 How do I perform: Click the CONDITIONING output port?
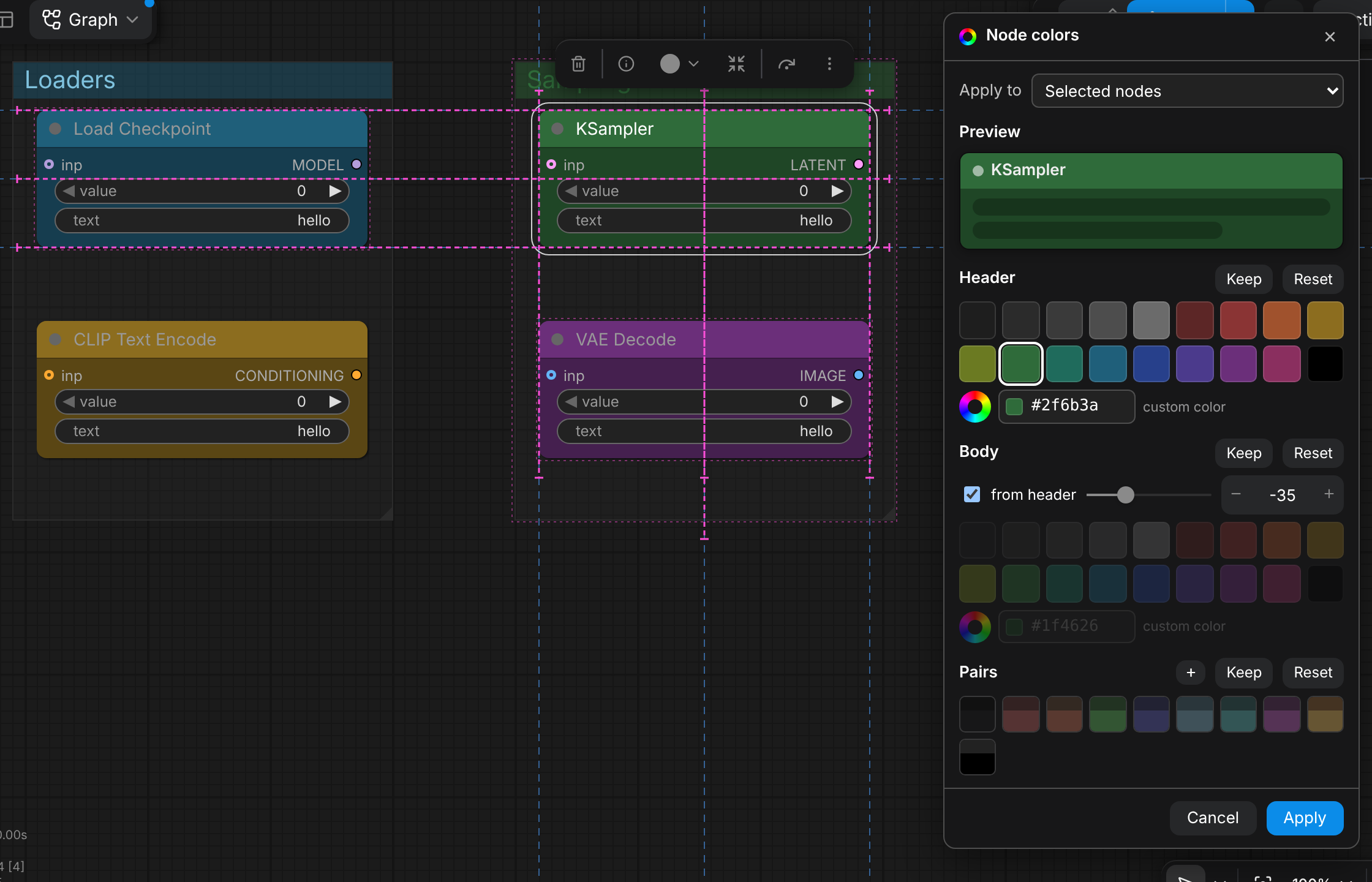356,375
